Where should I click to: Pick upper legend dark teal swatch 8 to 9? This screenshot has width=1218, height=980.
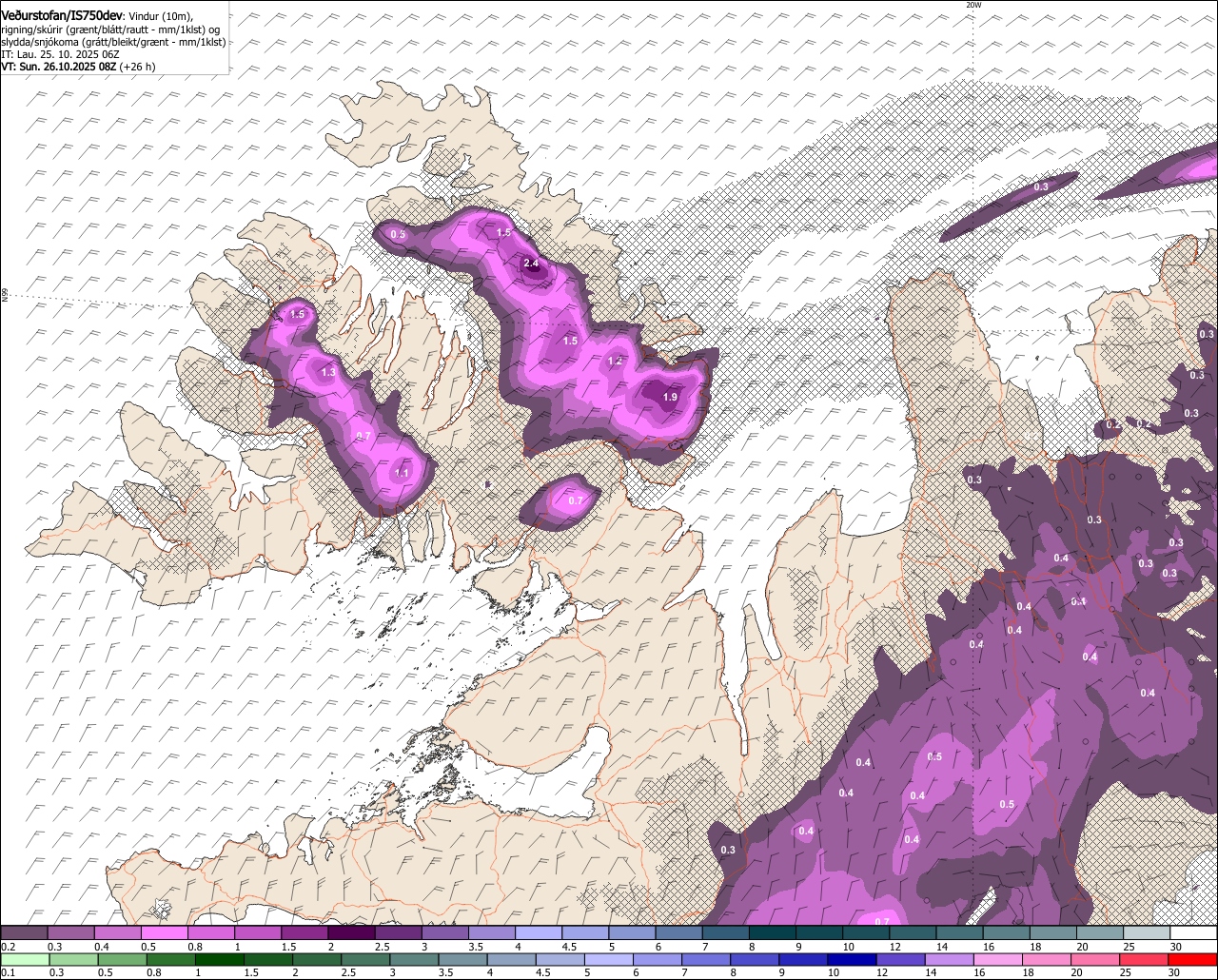pyautogui.click(x=773, y=932)
